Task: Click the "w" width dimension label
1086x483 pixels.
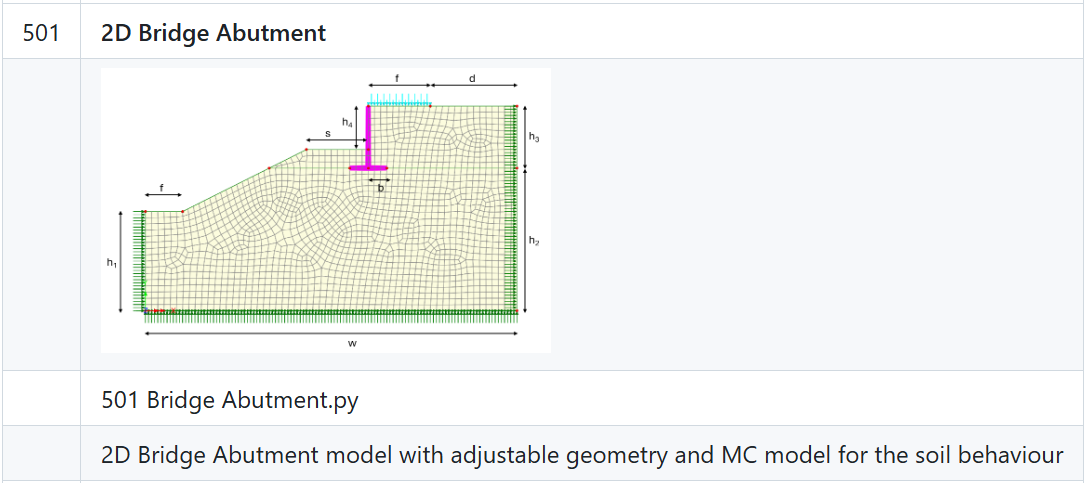Action: 353,343
